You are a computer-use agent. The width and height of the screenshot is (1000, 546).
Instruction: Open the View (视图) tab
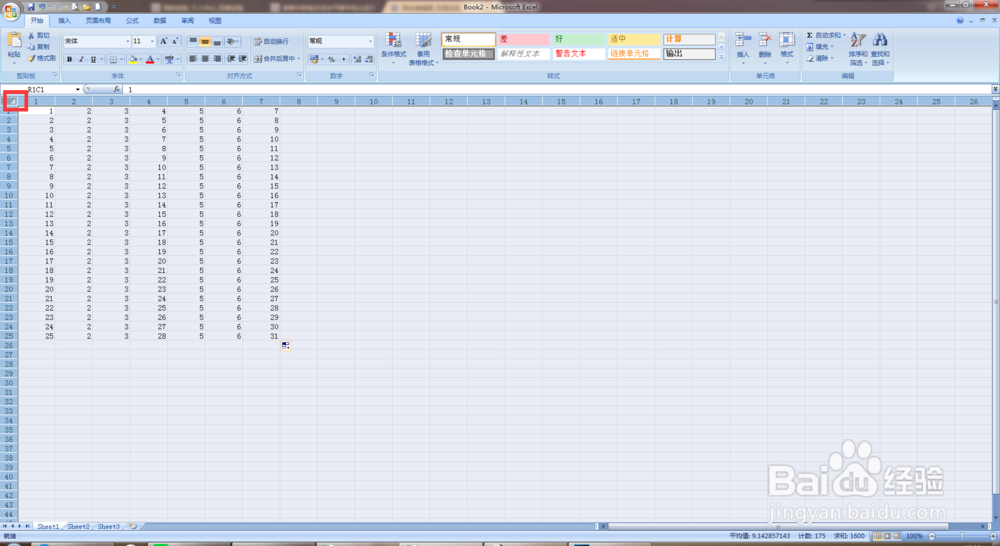(x=215, y=20)
